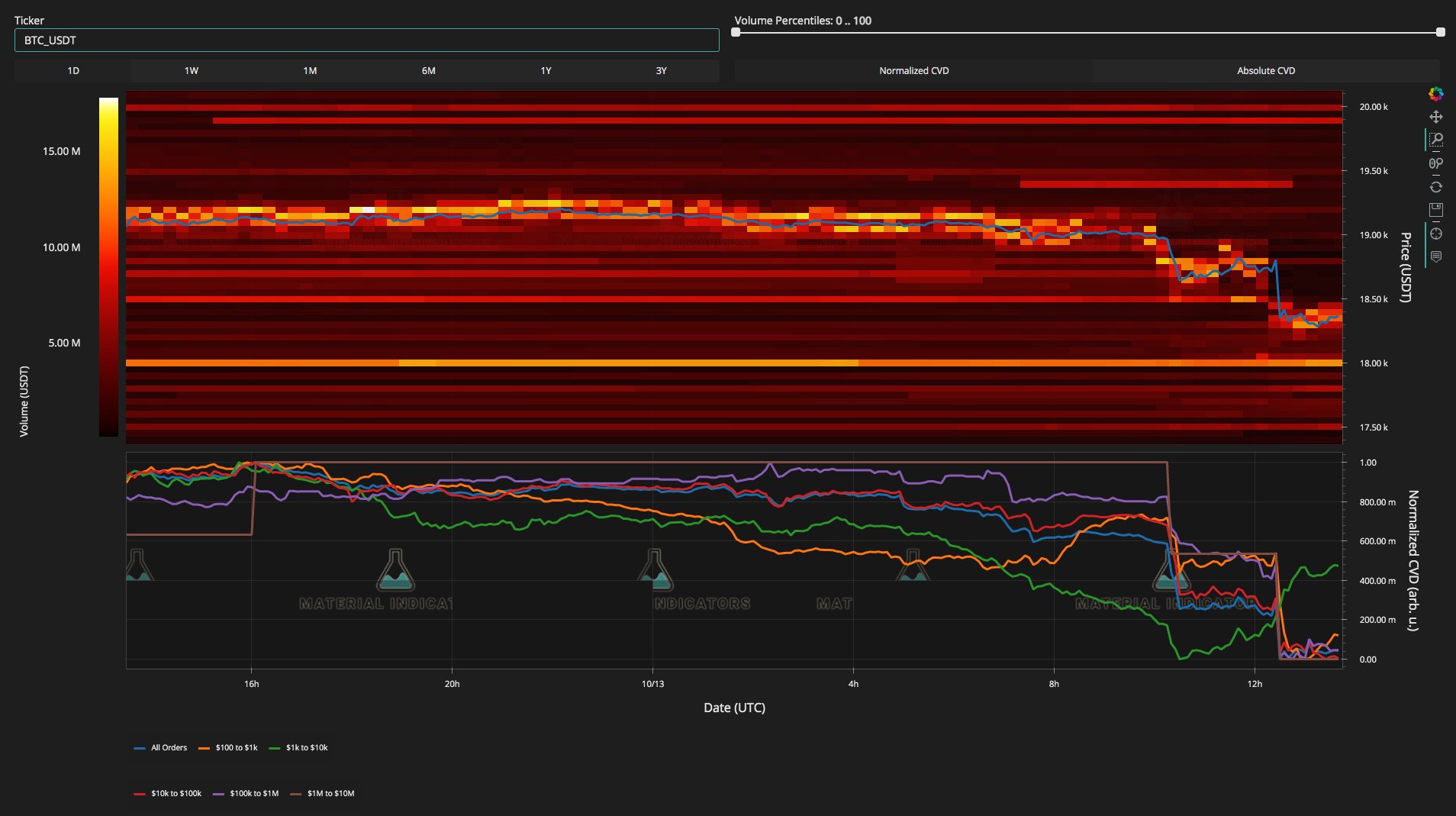Click the left Volume Percentiles slider handle
The image size is (1456, 816).
point(736,33)
